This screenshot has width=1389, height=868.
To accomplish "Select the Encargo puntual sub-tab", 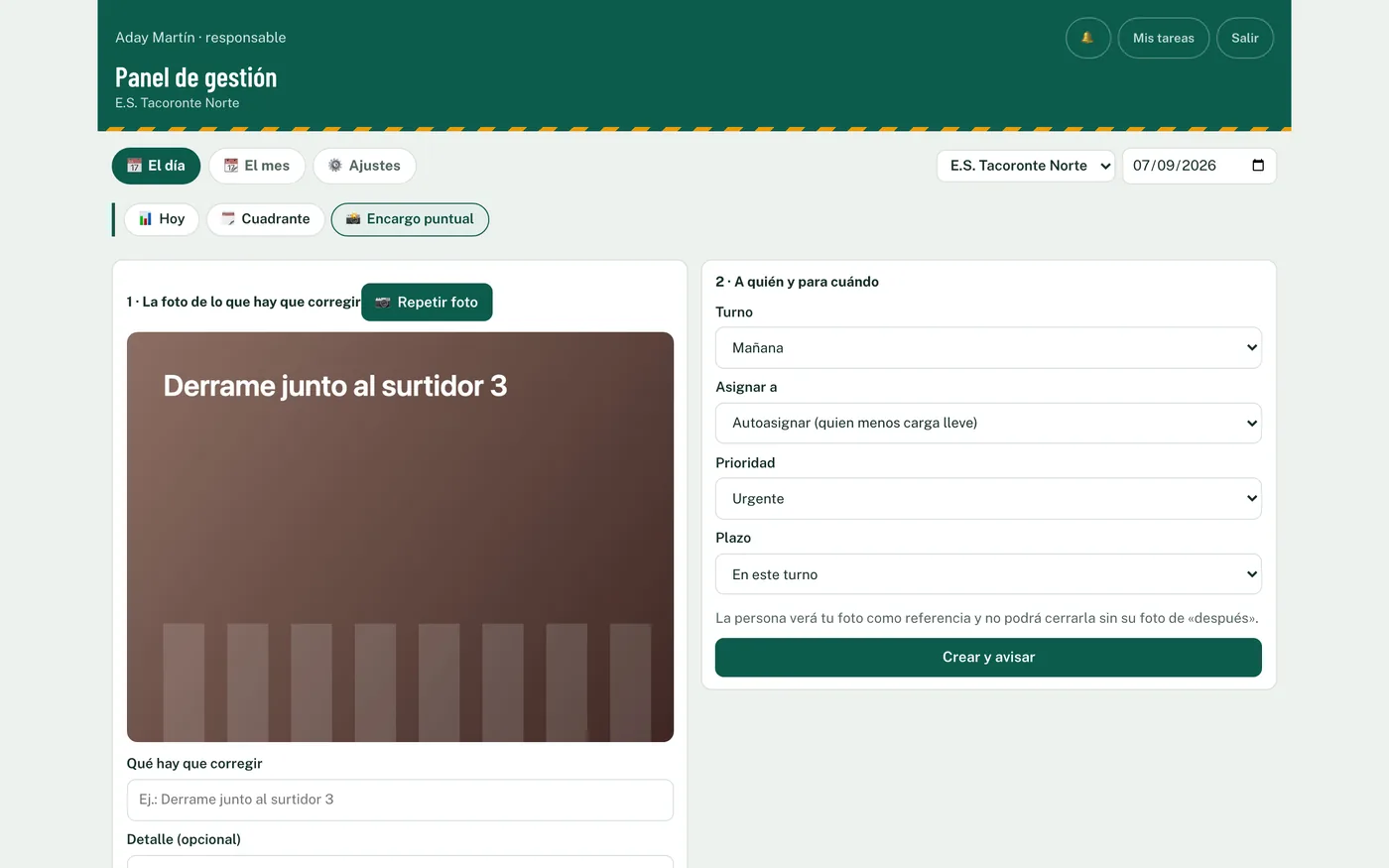I will [410, 219].
